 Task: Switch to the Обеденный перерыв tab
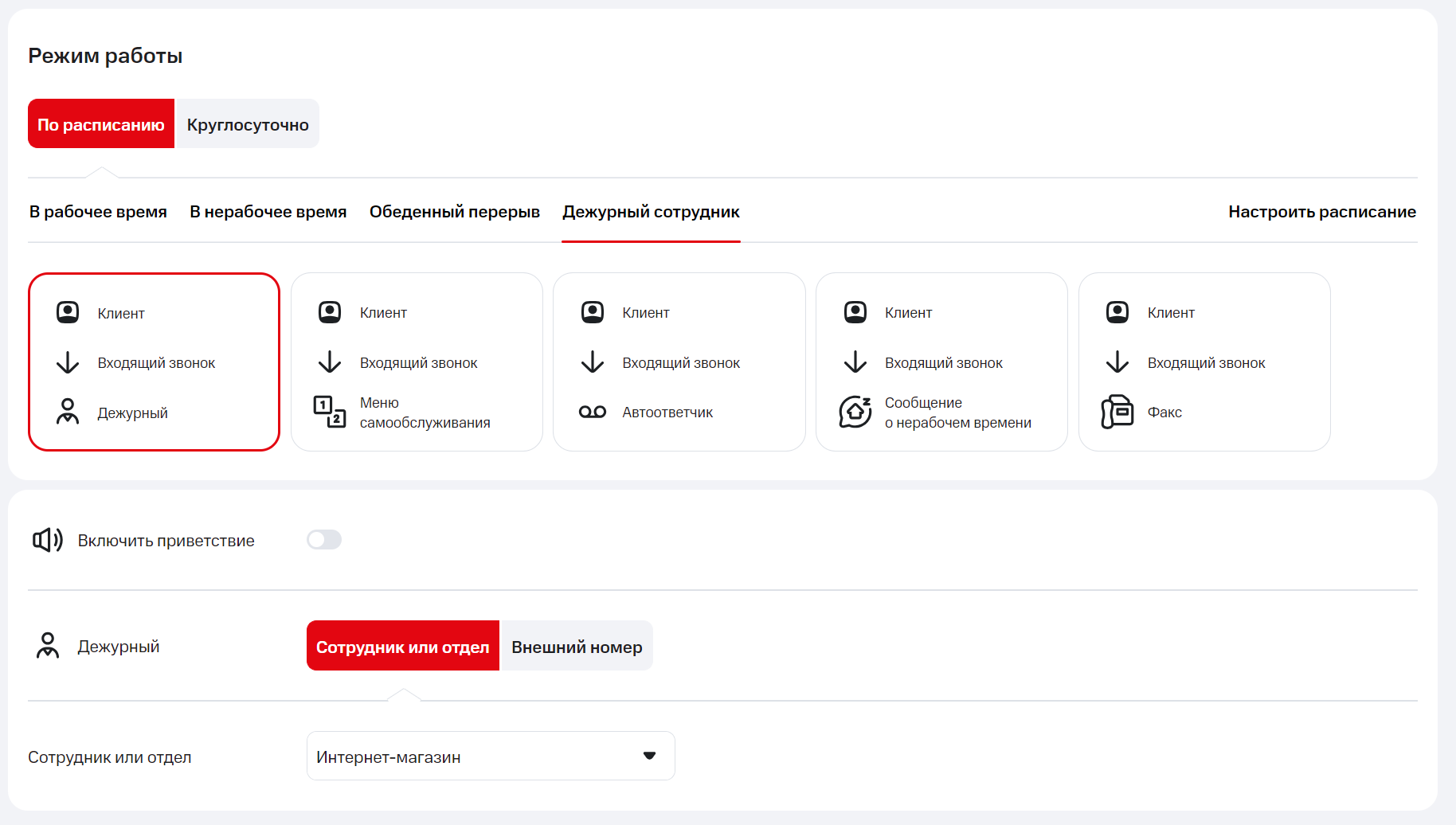click(454, 212)
